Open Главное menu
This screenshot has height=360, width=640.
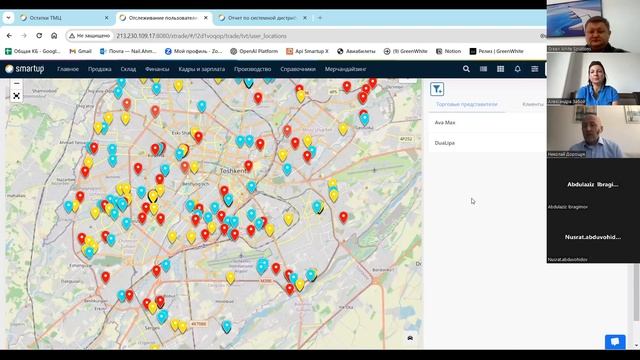click(68, 69)
